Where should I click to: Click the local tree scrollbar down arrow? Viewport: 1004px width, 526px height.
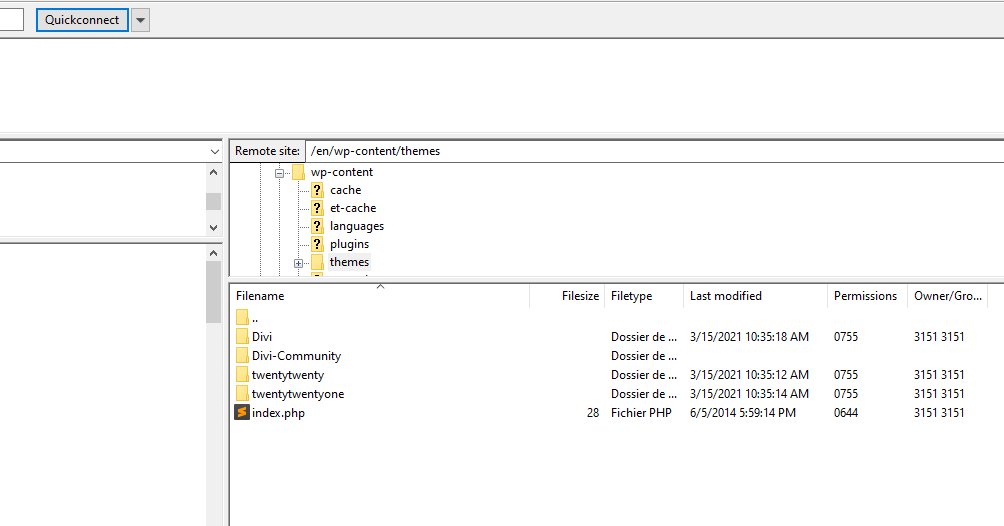tap(213, 228)
